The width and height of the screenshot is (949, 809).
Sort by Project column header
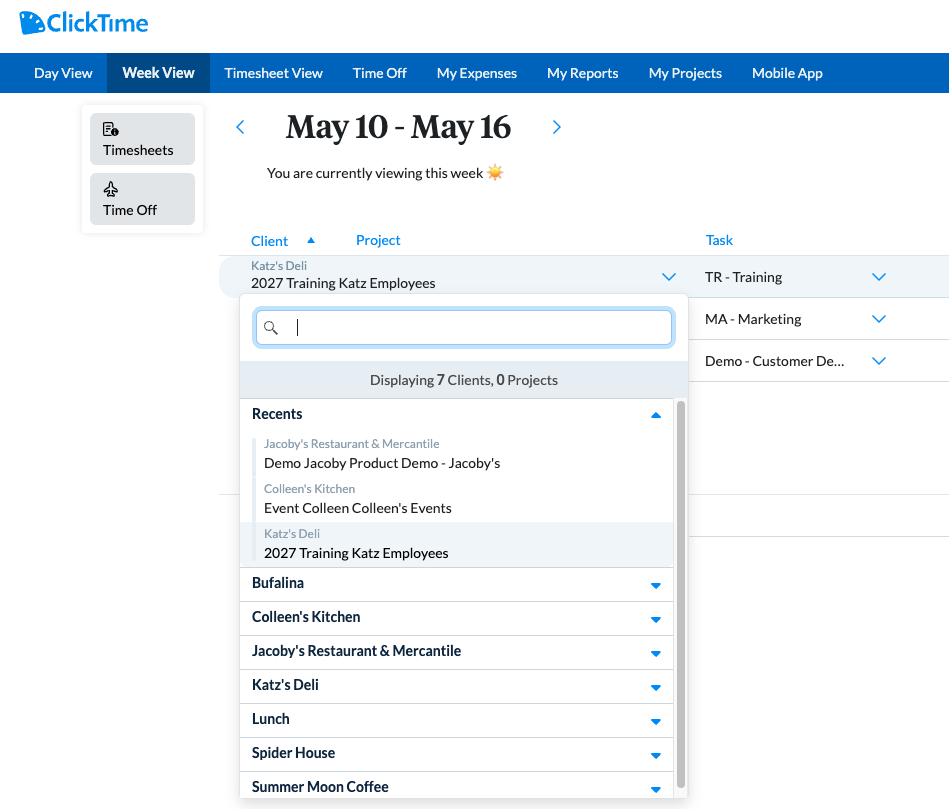coord(378,240)
